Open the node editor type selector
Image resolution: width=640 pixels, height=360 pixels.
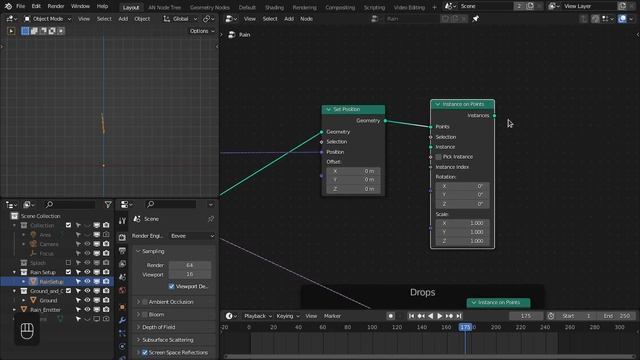coord(231,19)
